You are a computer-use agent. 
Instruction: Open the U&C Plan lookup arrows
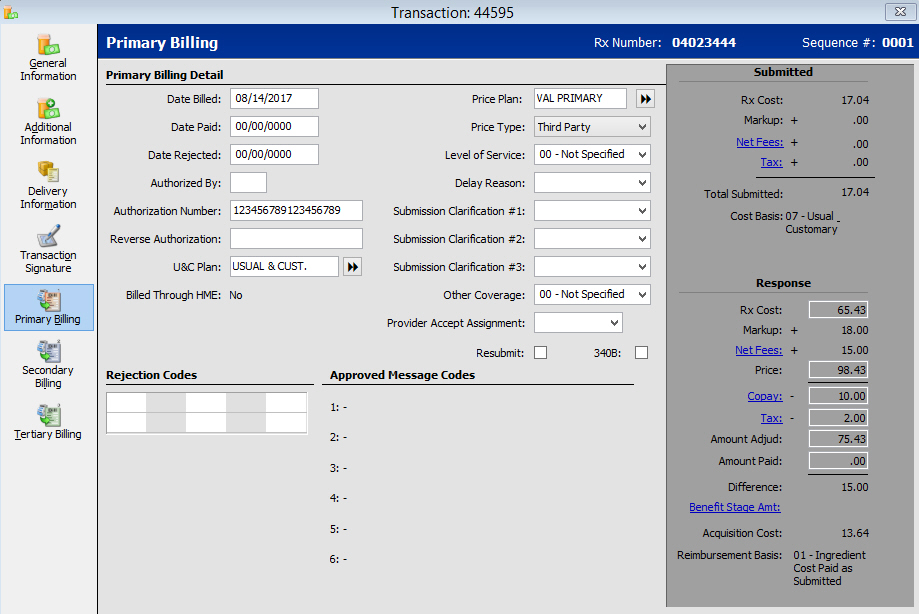click(351, 266)
